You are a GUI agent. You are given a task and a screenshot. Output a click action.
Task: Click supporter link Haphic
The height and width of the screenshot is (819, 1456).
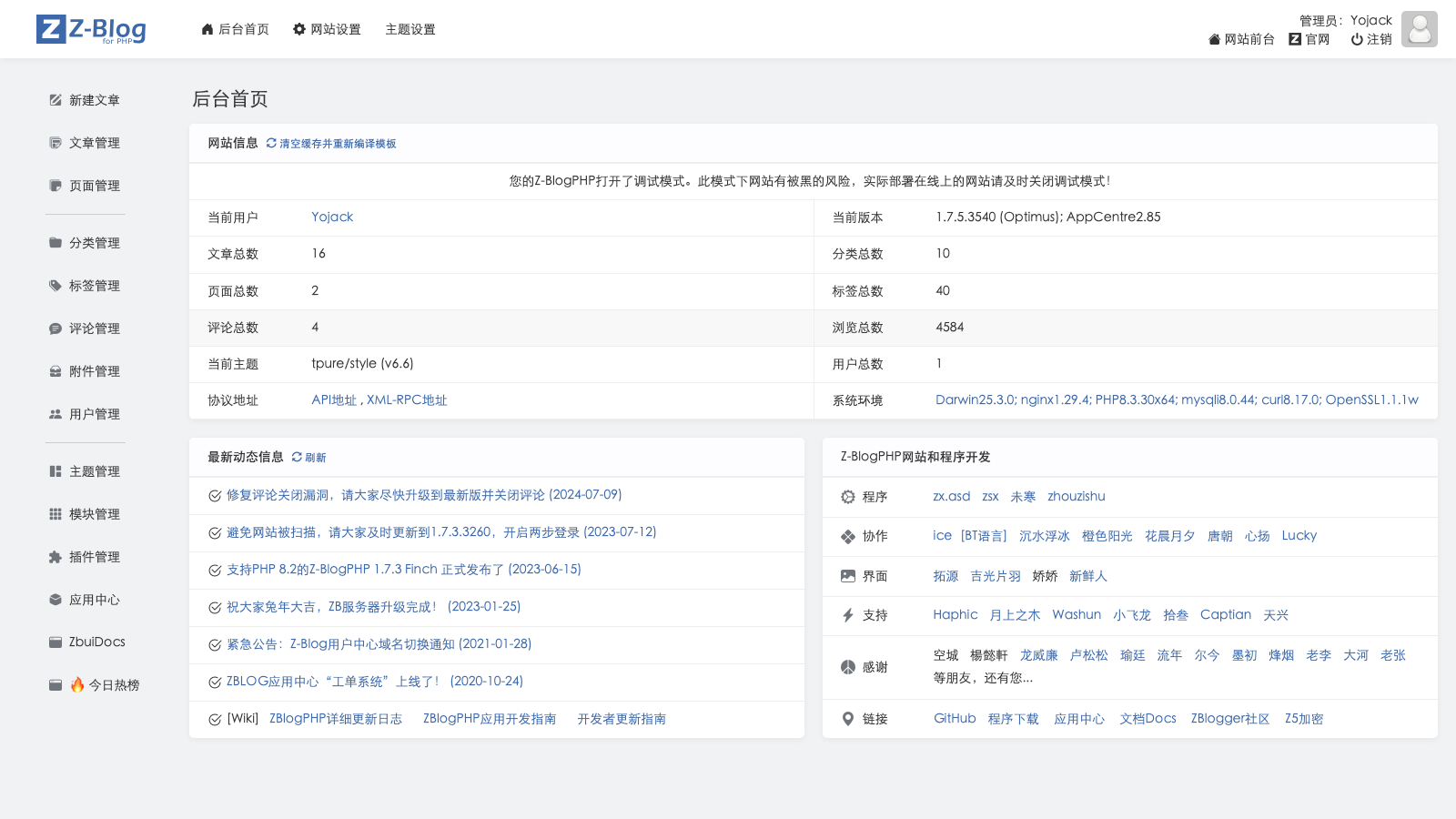pos(955,615)
